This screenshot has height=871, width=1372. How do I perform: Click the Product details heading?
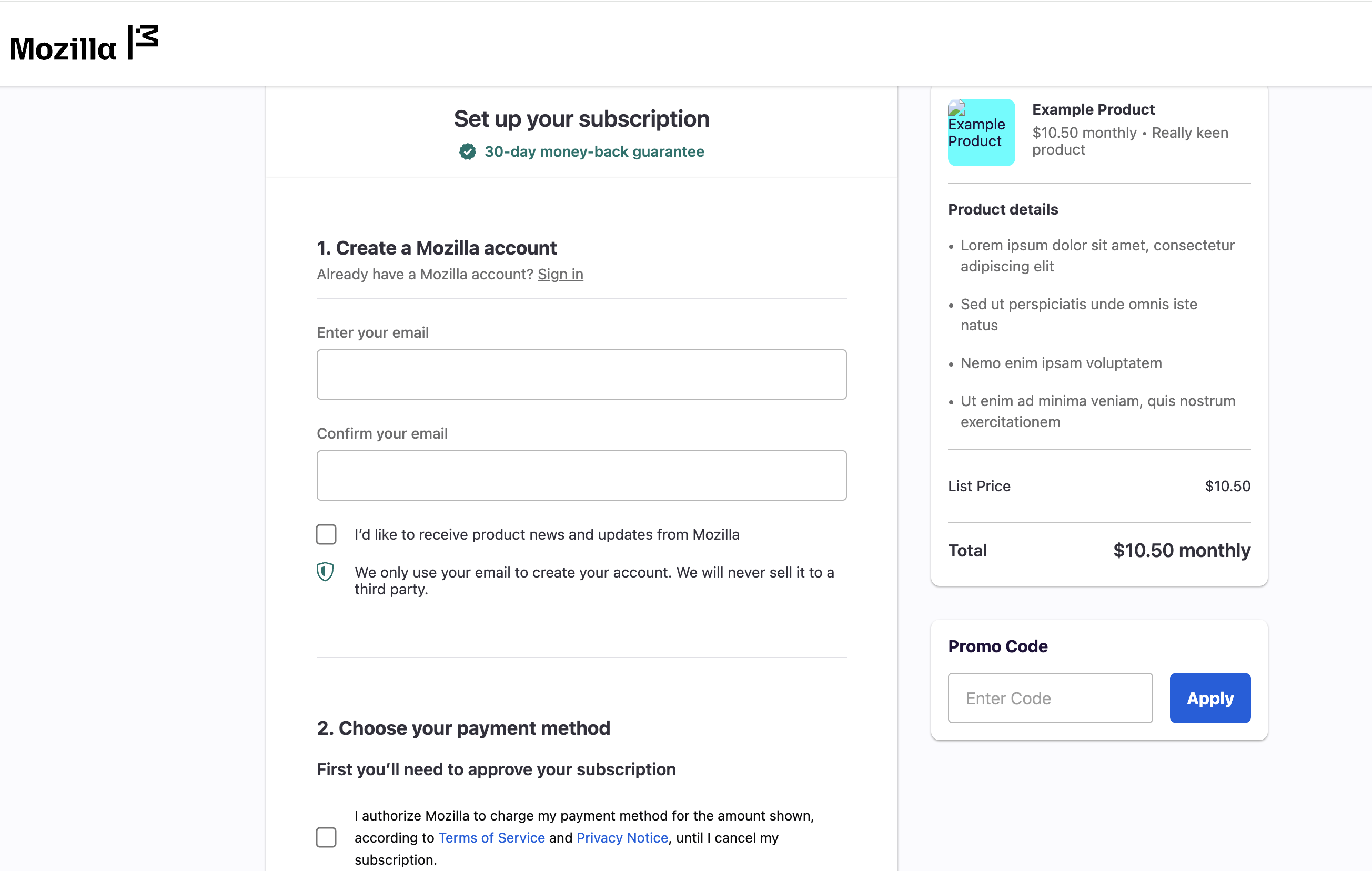pos(1003,210)
